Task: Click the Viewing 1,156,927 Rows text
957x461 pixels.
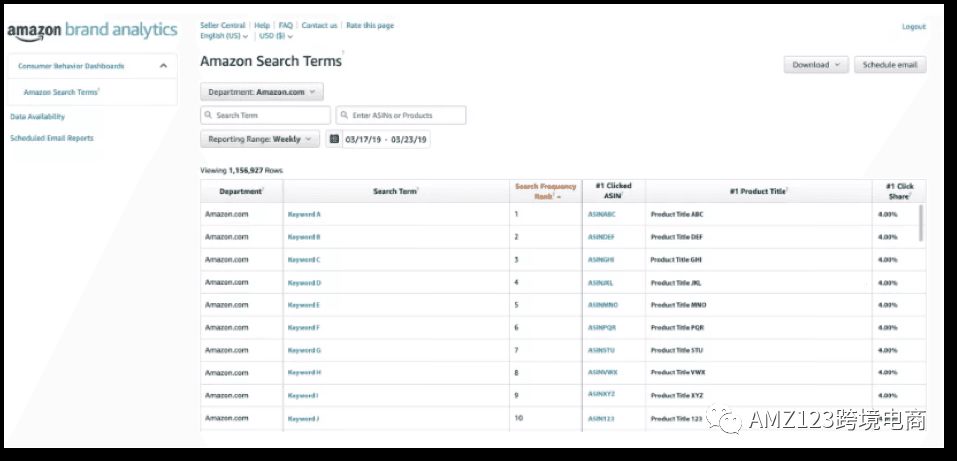Action: pos(241,170)
